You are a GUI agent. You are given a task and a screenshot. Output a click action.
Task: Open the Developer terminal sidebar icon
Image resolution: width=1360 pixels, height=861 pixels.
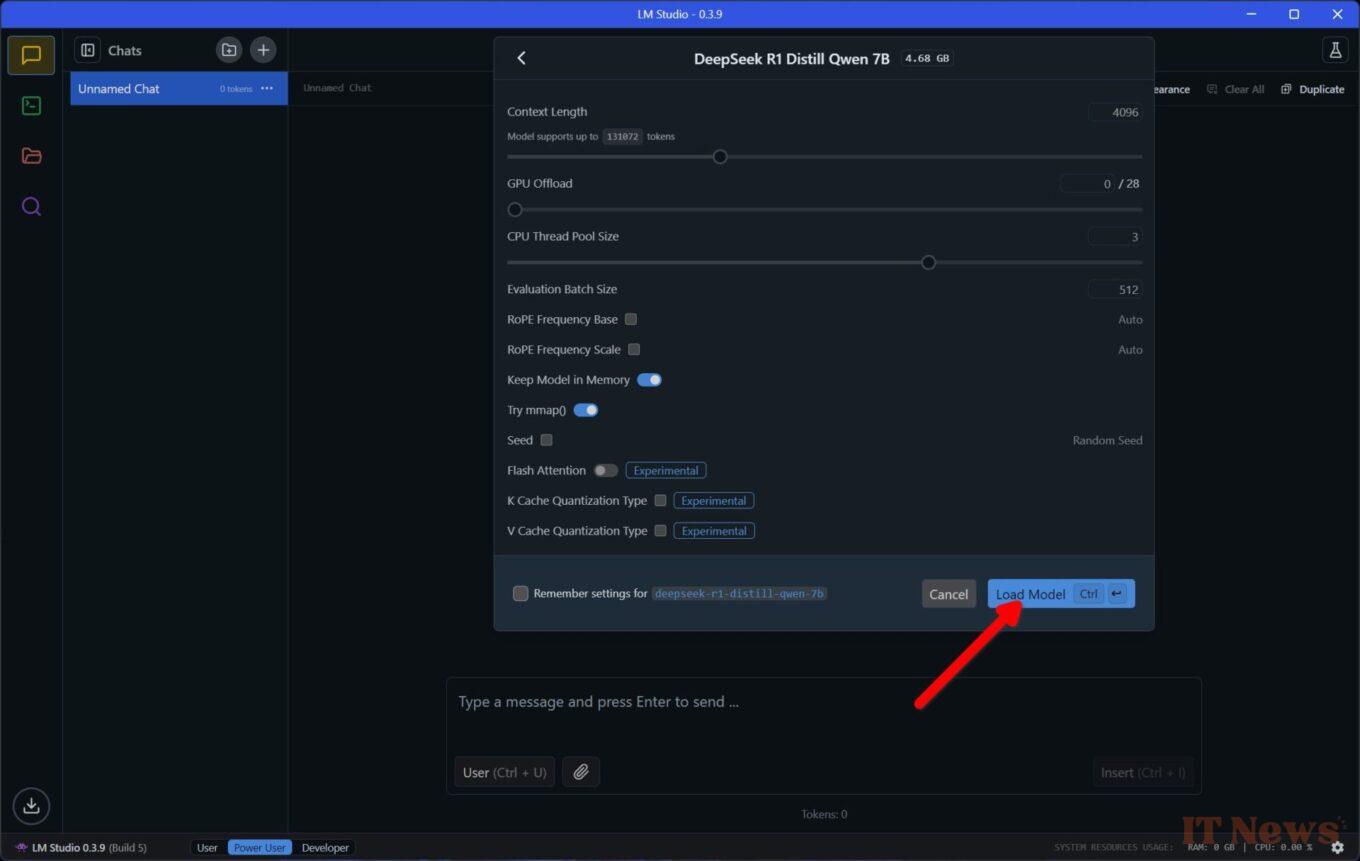(31, 106)
